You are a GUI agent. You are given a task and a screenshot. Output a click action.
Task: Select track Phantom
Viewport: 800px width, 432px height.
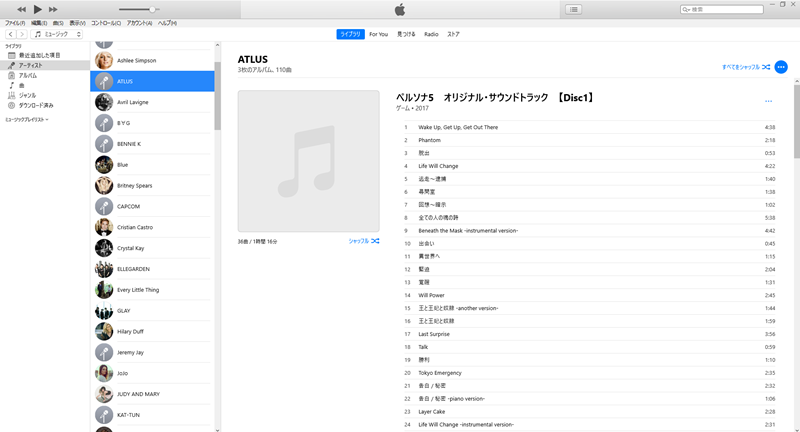tap(589, 140)
